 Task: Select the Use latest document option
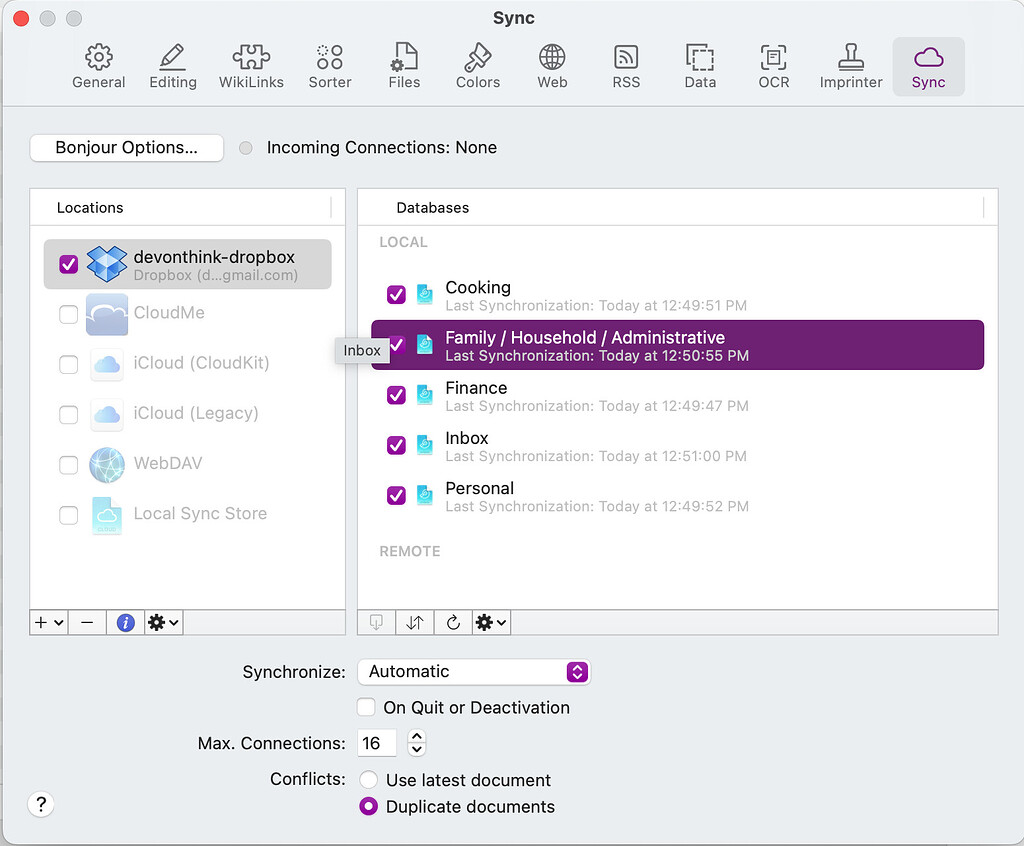coord(368,780)
